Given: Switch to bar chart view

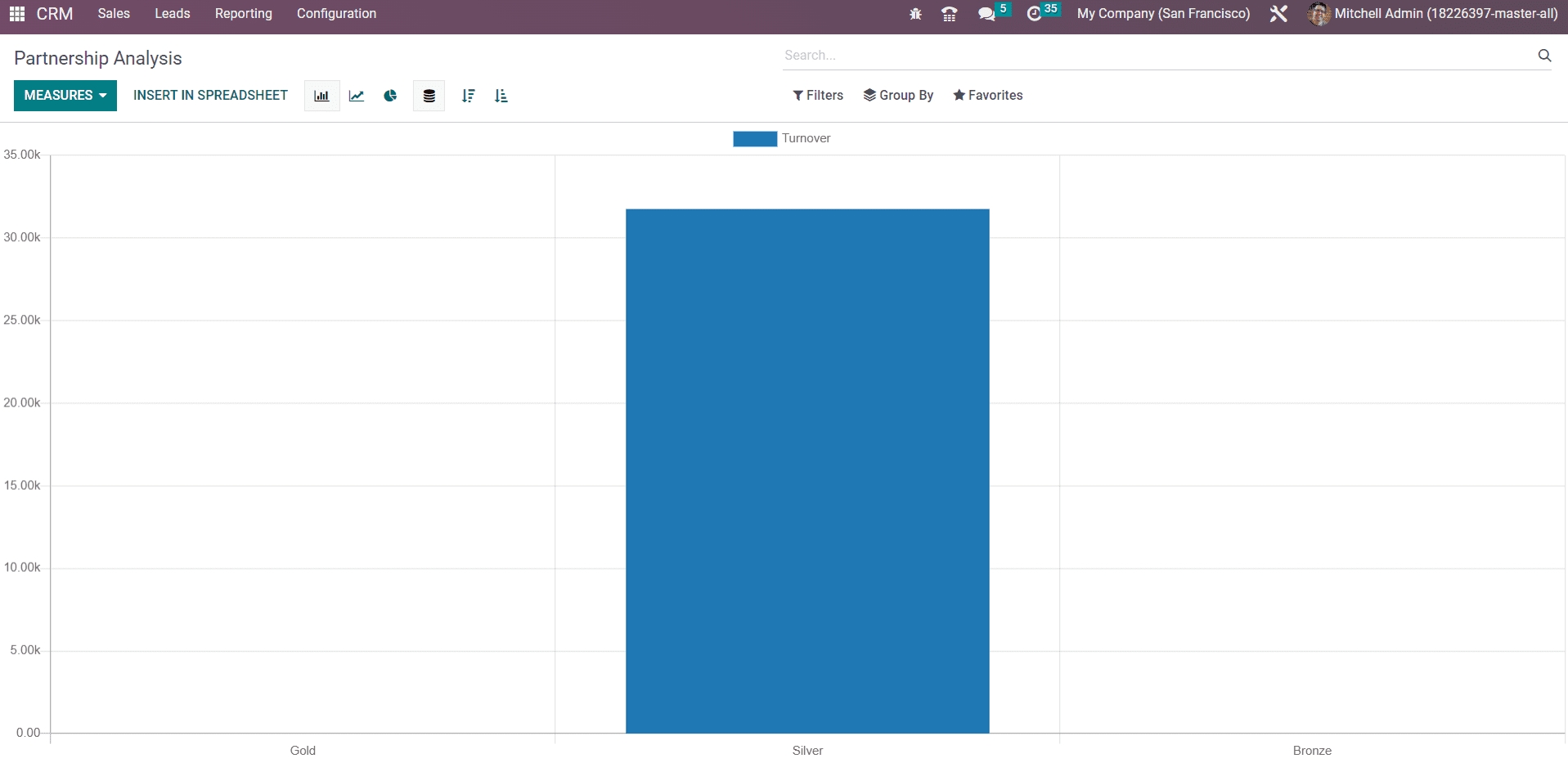Looking at the screenshot, I should pyautogui.click(x=321, y=96).
